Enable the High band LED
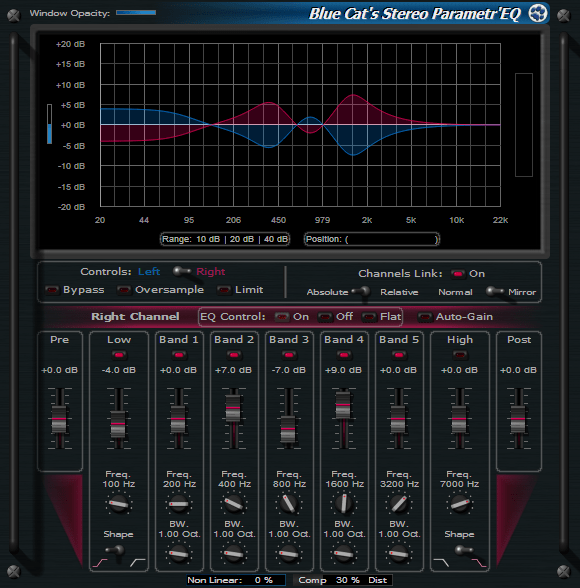Viewport: 580px width, 588px height. tap(460, 354)
